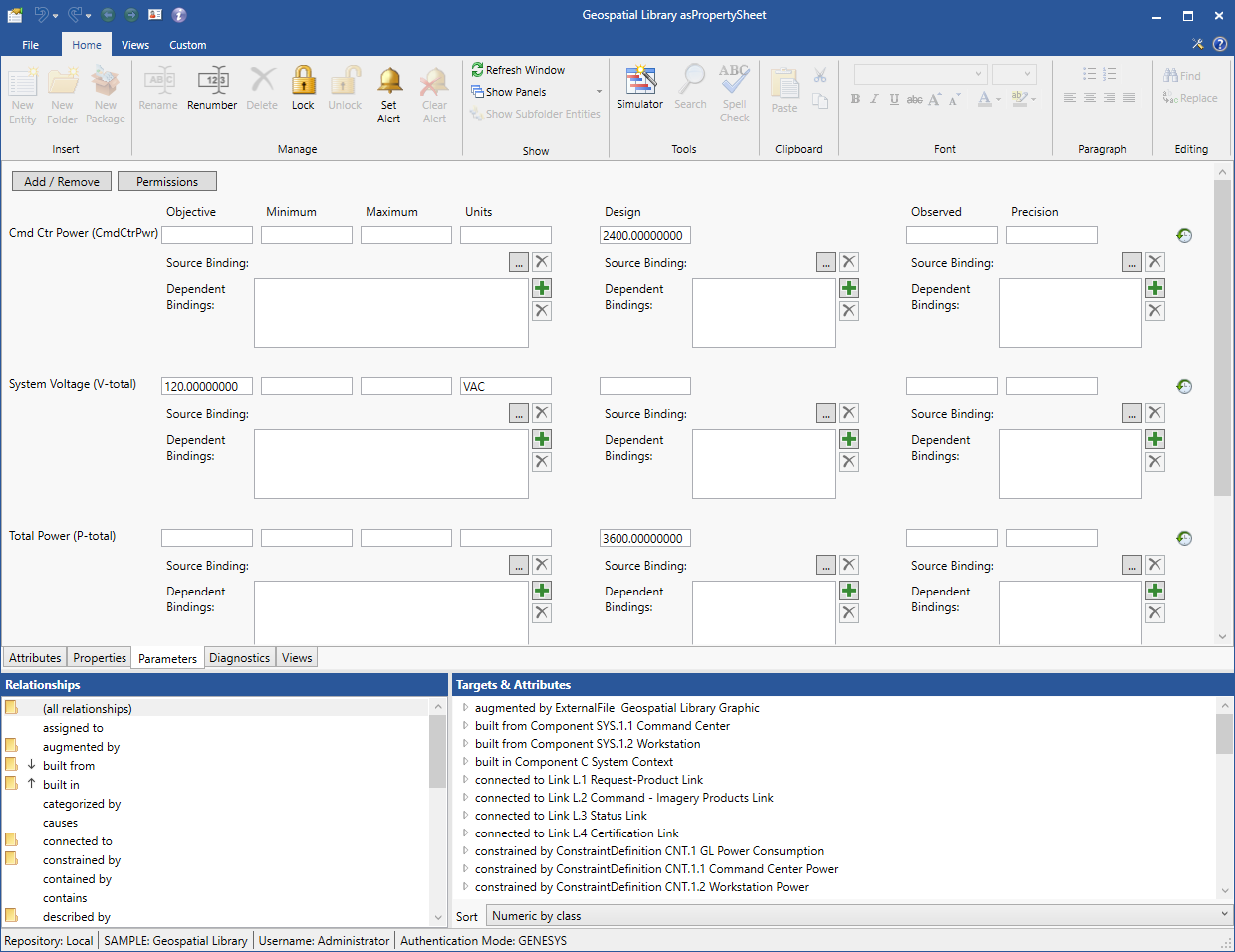Open the font name combo box

[919, 74]
